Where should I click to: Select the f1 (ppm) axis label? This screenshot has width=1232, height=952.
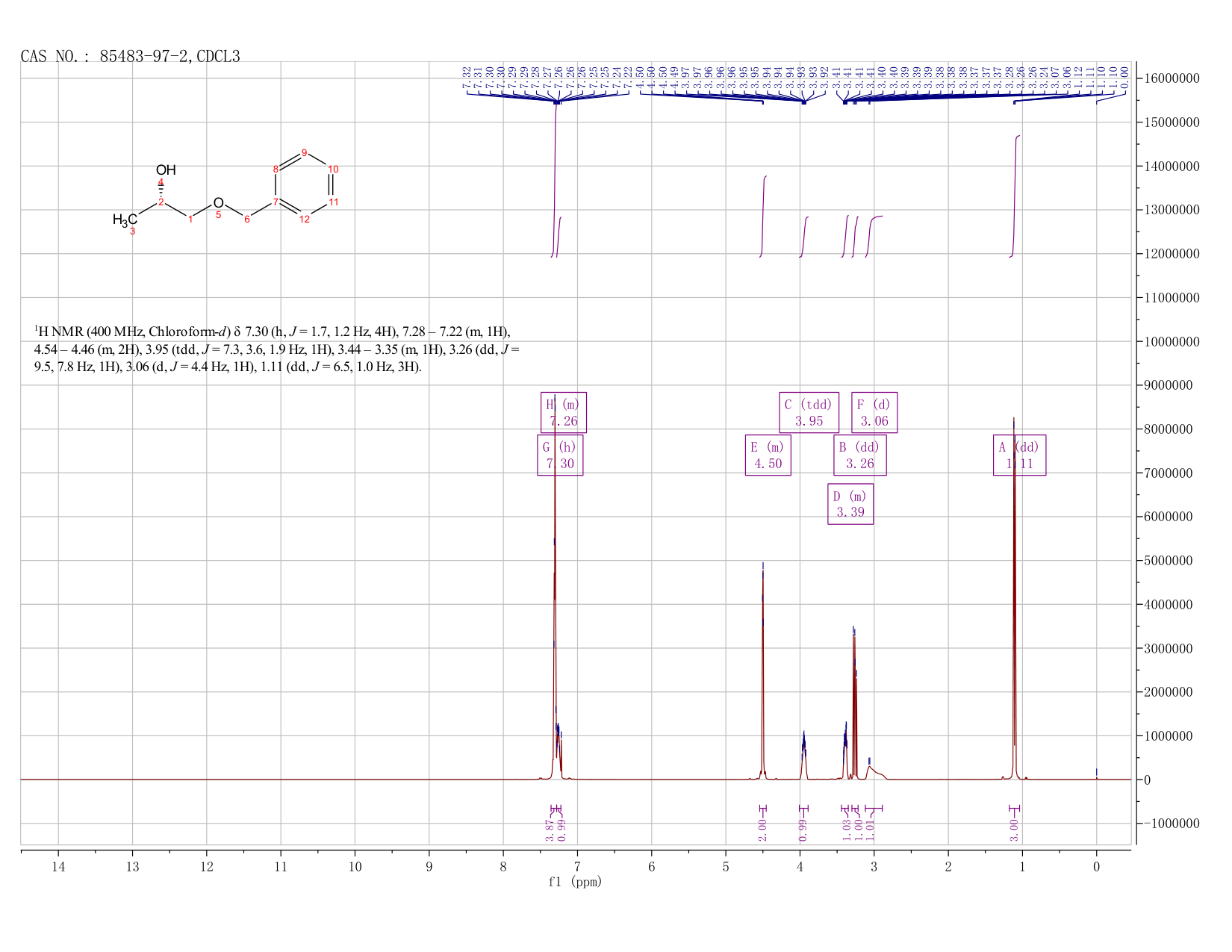[575, 882]
